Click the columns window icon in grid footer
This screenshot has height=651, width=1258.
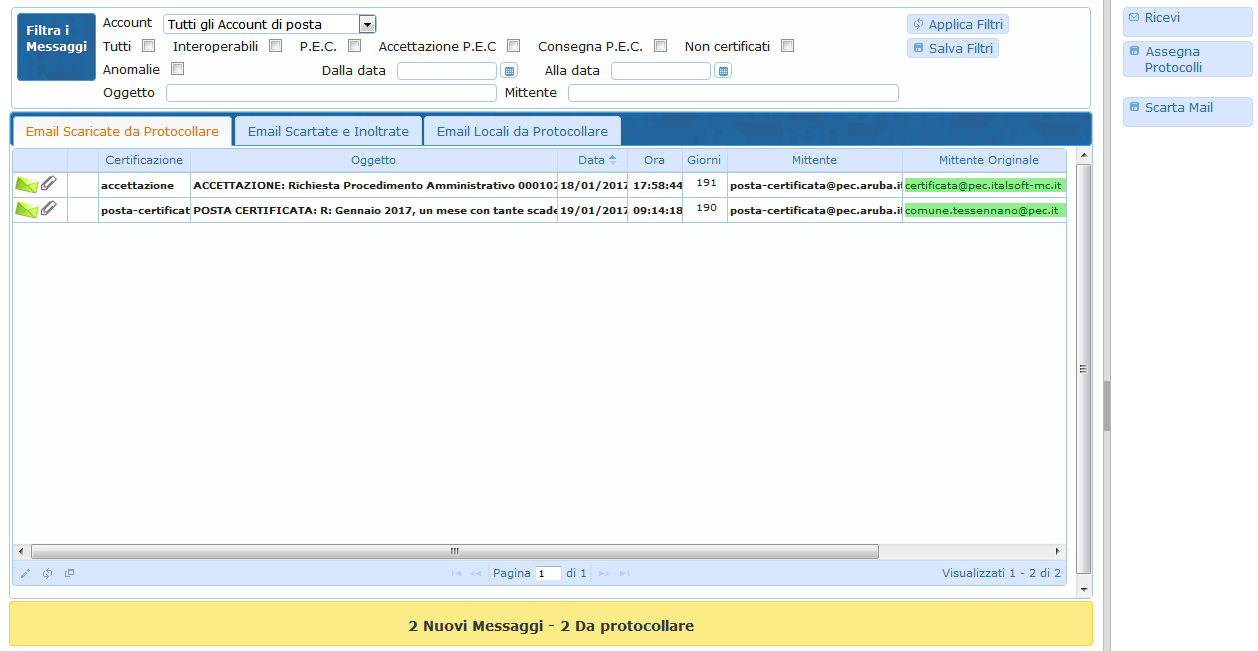69,574
